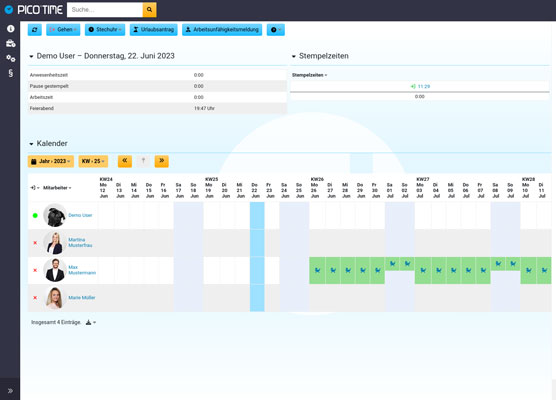This screenshot has height=400, width=556.
Task: Open Marie Müller profile link
Action: (x=82, y=298)
